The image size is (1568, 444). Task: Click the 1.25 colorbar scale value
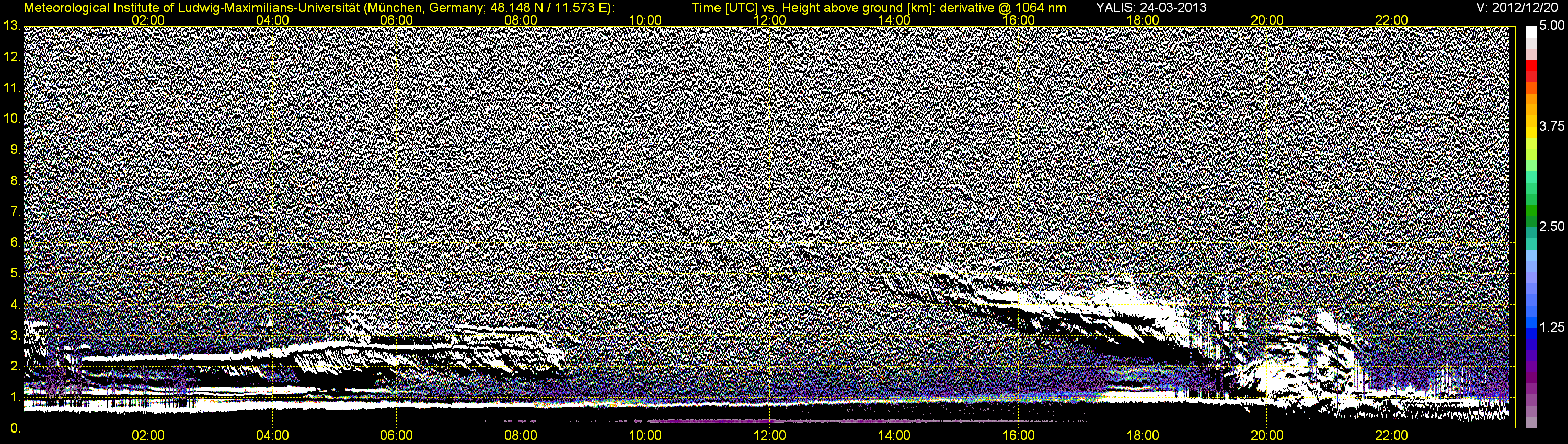click(1552, 327)
